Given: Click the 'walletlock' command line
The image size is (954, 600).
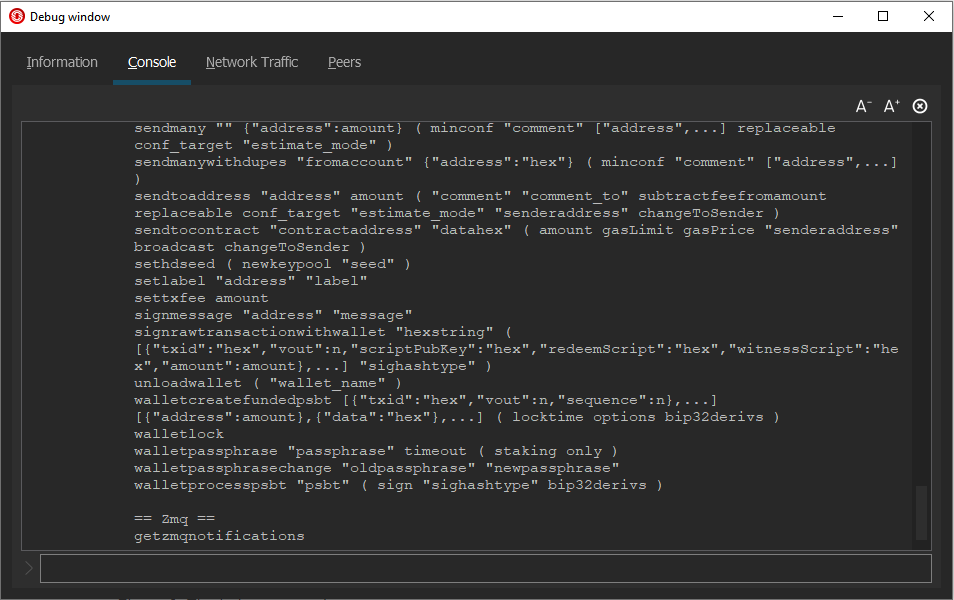Looking at the screenshot, I should click(x=179, y=434).
